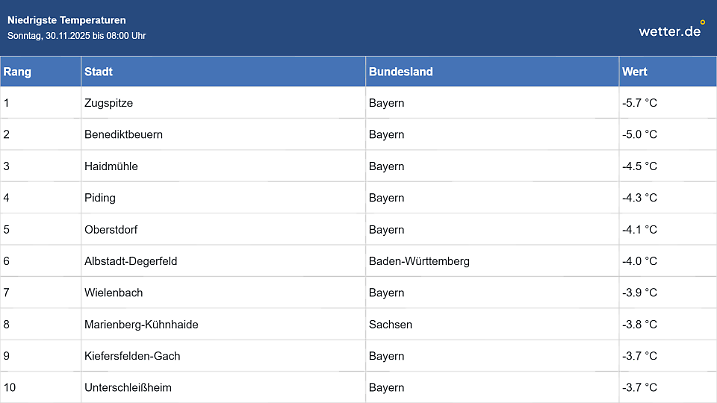Select Kiefersfelden-Gach city entry
Viewport: 717px width, 403px height.
[x=133, y=356]
